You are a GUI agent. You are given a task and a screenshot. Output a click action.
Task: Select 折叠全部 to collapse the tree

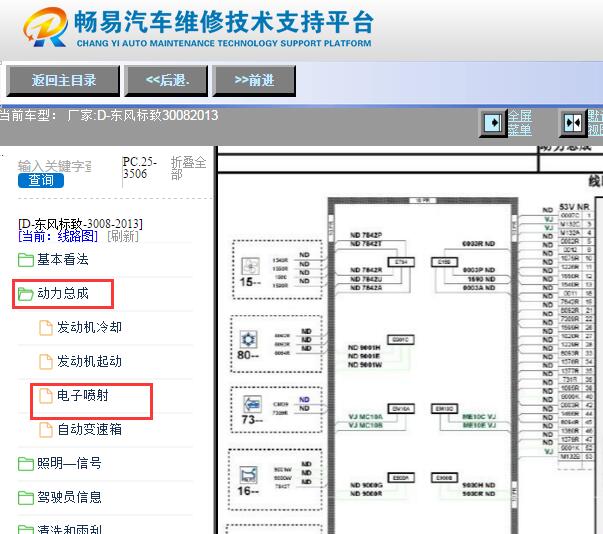pyautogui.click(x=188, y=168)
